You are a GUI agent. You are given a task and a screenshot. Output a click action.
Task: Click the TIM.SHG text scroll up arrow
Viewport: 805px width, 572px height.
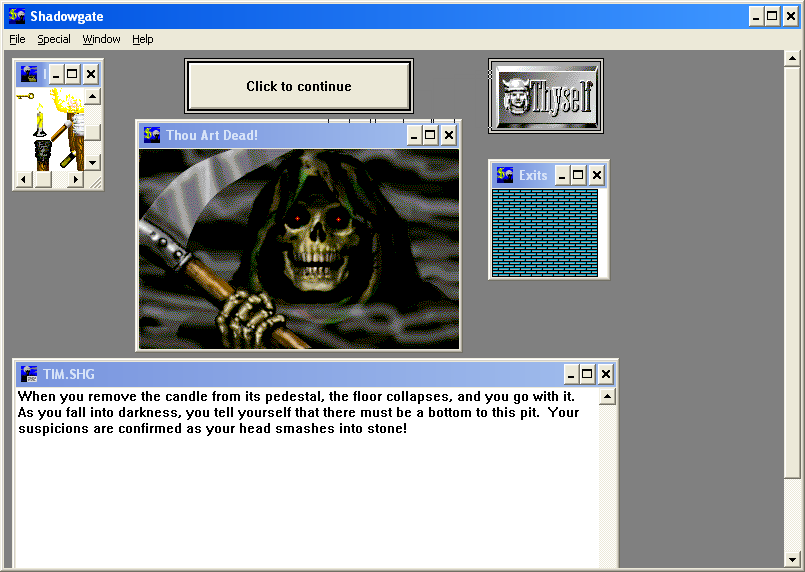[607, 396]
